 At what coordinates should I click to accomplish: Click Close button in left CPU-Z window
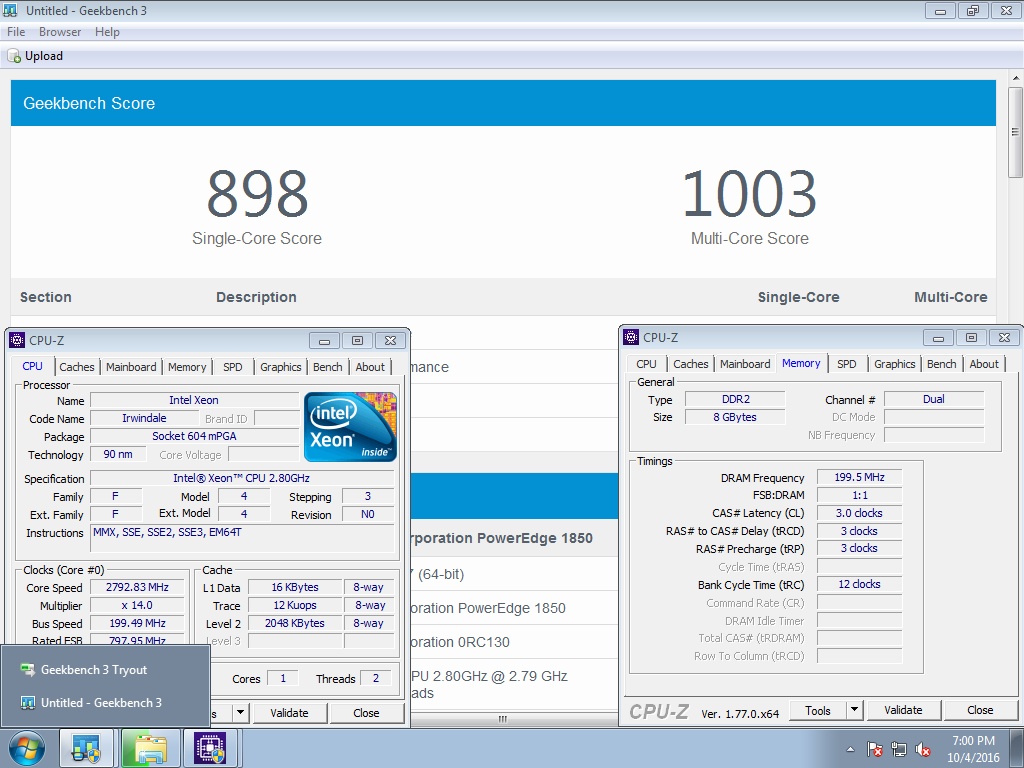[x=366, y=713]
